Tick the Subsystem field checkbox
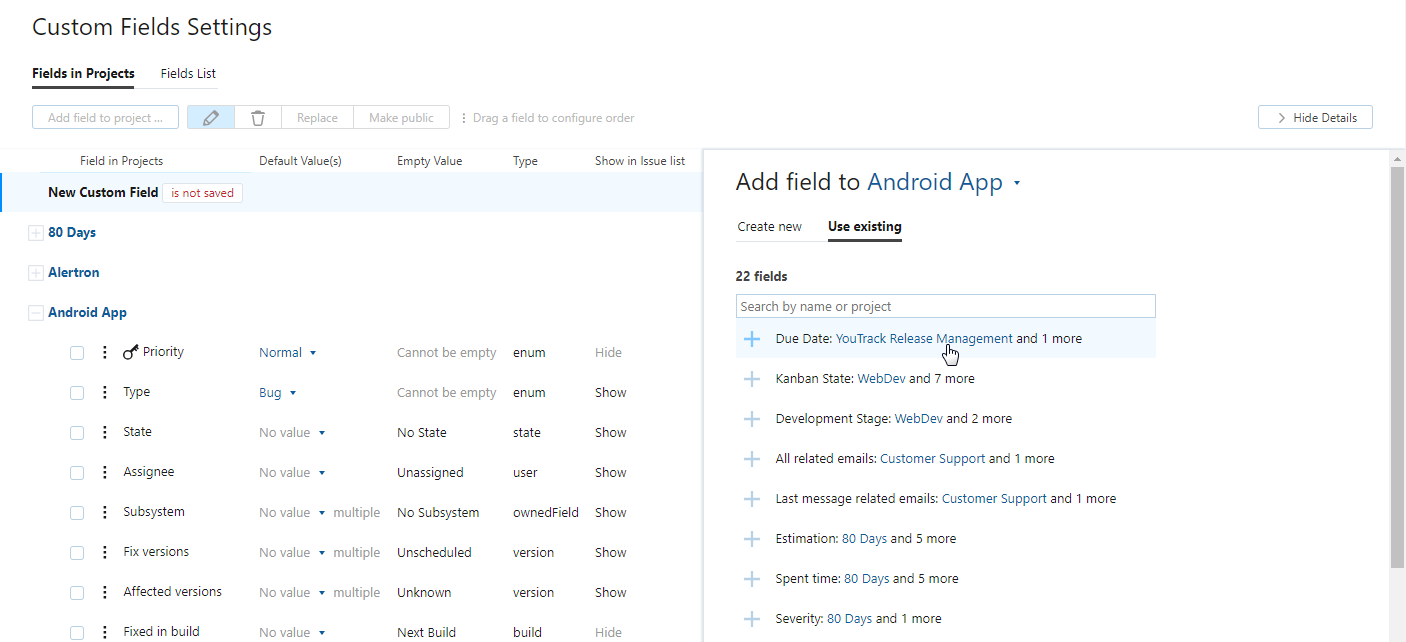 77,512
